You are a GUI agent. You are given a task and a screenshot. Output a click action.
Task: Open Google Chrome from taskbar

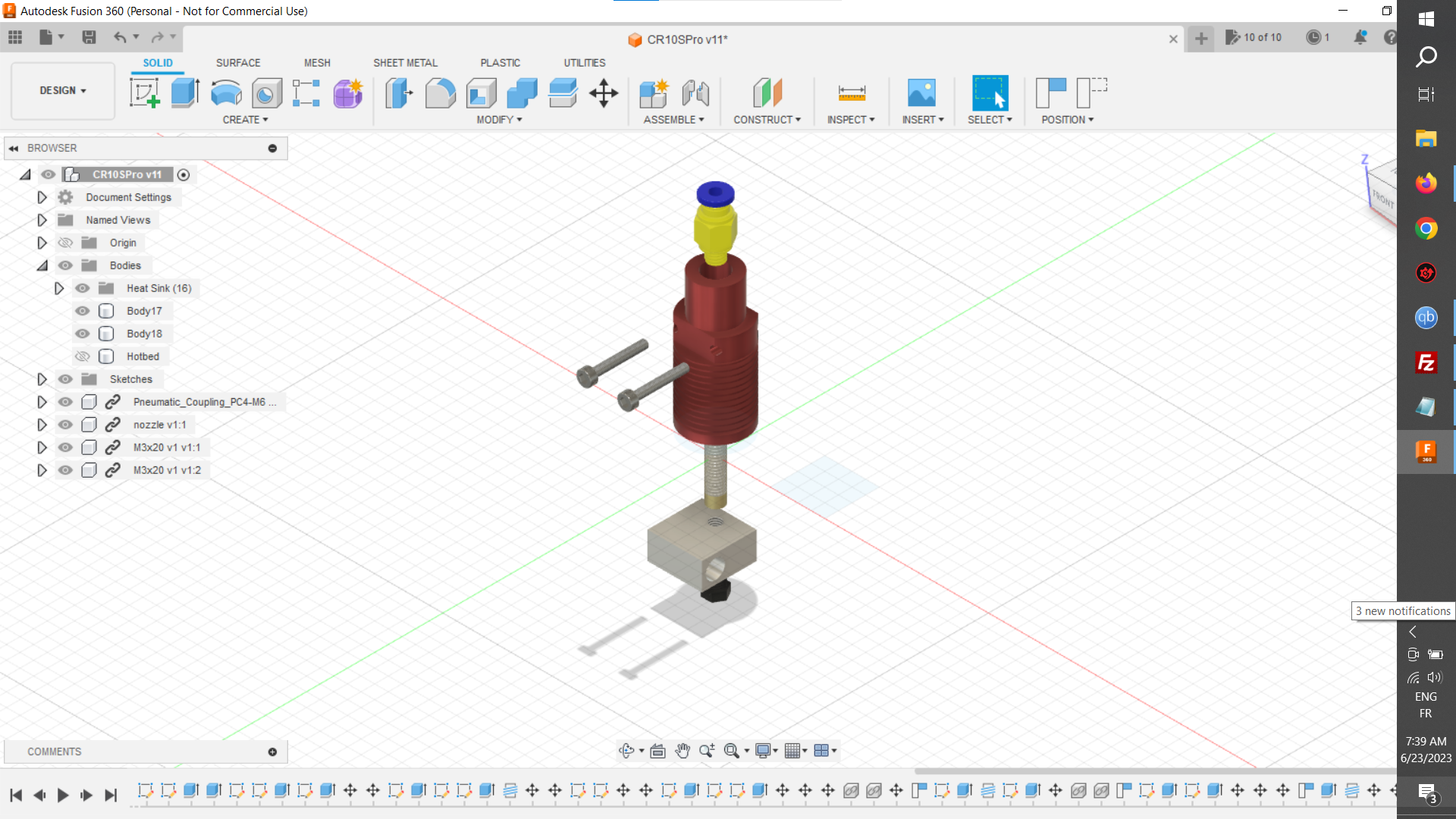[1426, 228]
